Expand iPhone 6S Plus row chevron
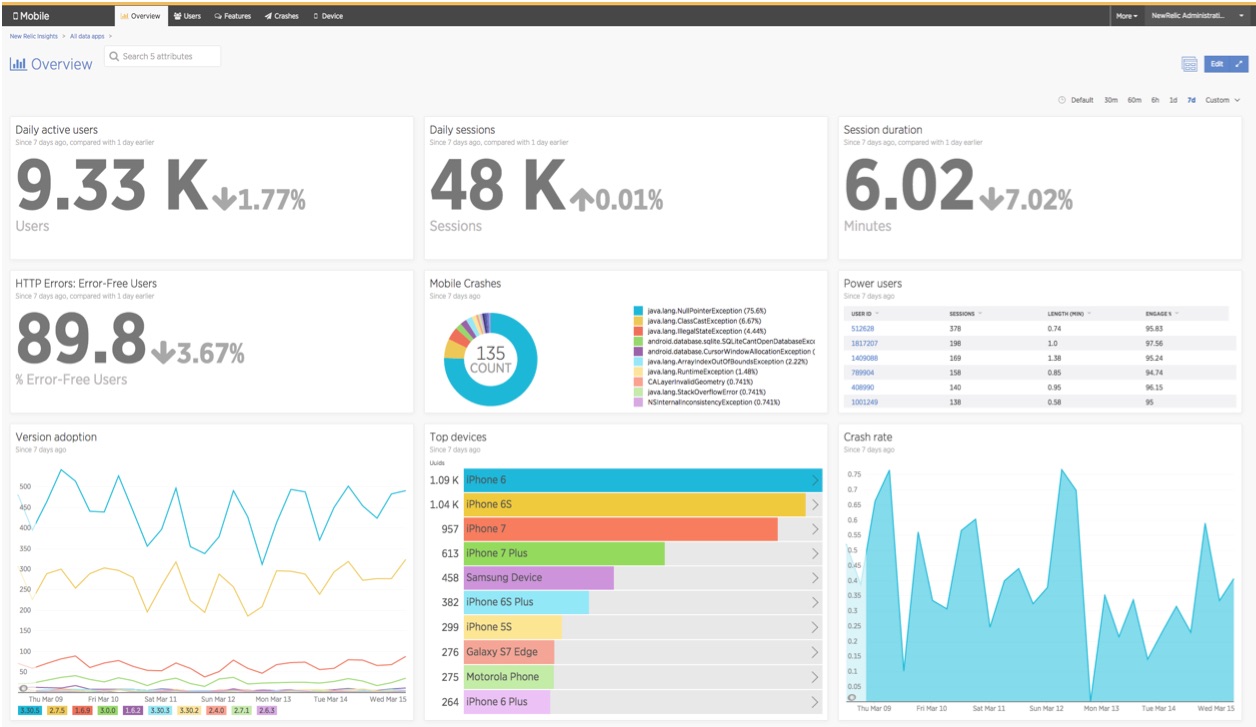Viewport: 1256px width, 727px height. pos(814,602)
